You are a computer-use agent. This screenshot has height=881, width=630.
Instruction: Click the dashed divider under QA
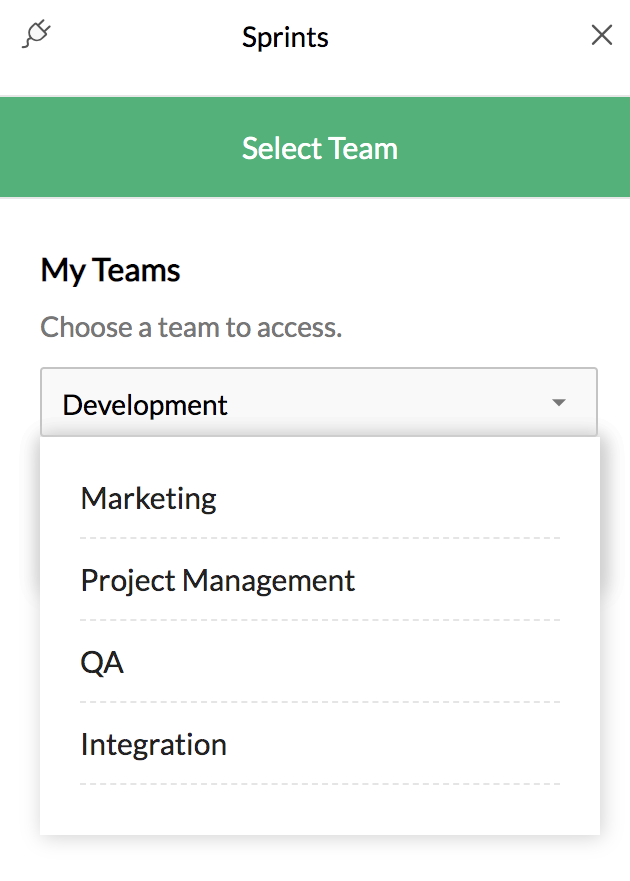coord(320,702)
